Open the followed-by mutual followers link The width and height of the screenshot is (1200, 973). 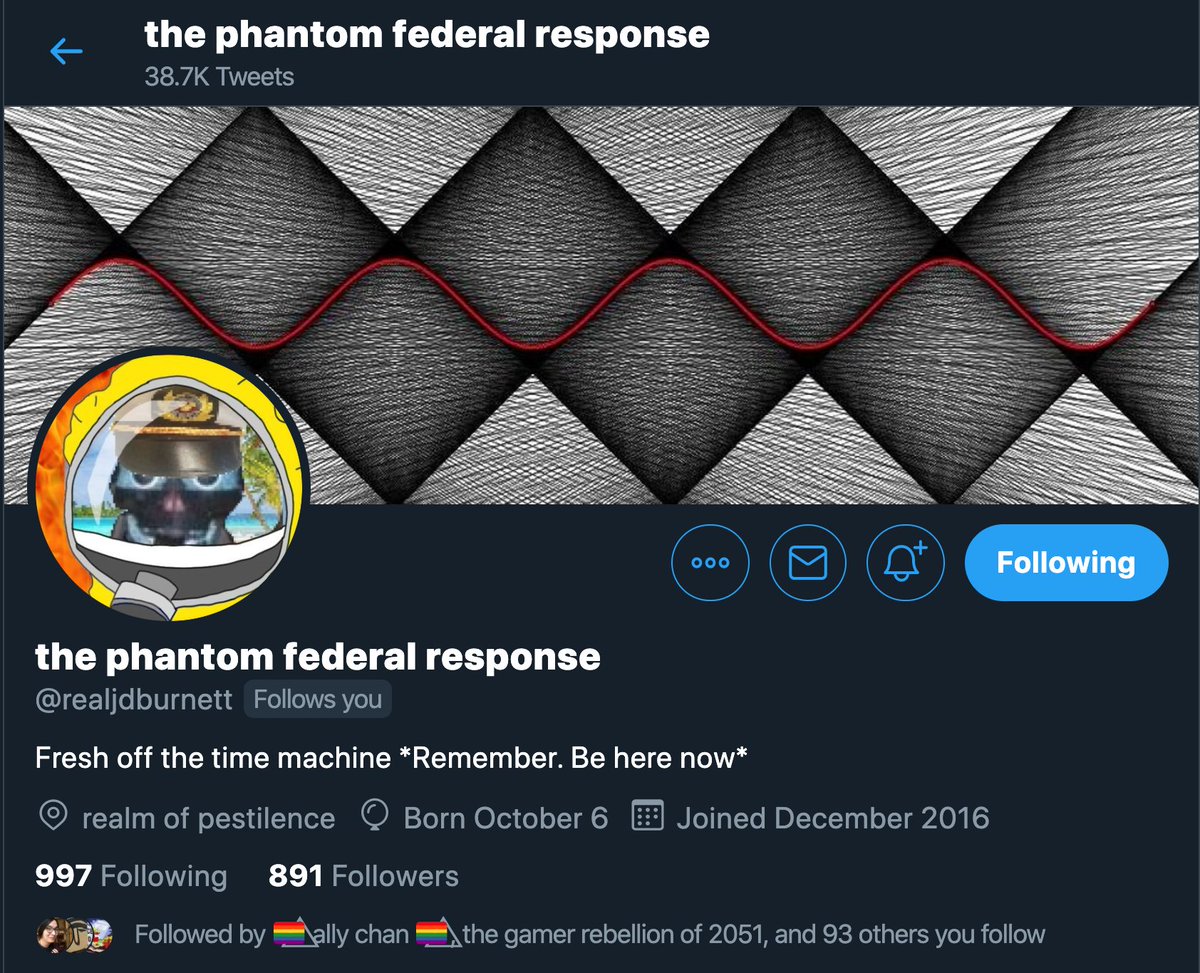click(x=590, y=935)
